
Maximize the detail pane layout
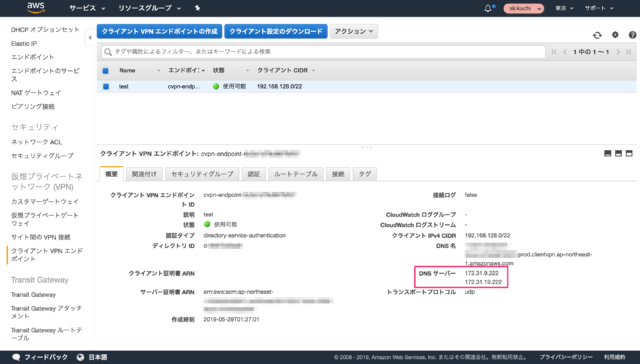[629, 153]
